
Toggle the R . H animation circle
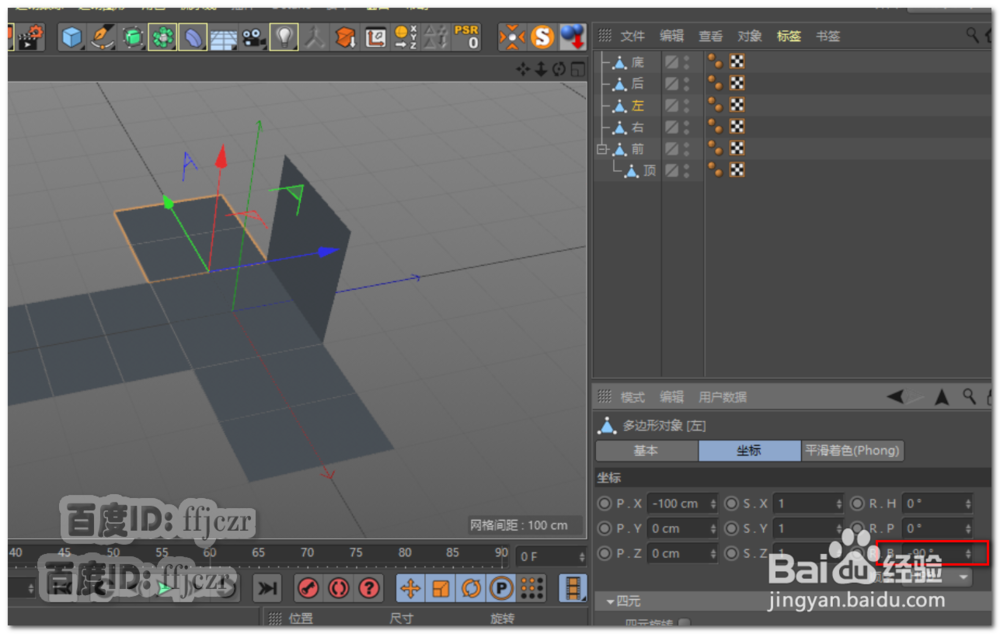pos(857,503)
